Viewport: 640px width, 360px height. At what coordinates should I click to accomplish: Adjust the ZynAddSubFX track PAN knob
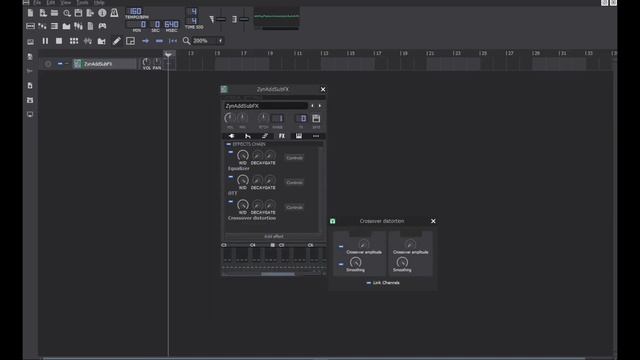pyautogui.click(x=157, y=62)
